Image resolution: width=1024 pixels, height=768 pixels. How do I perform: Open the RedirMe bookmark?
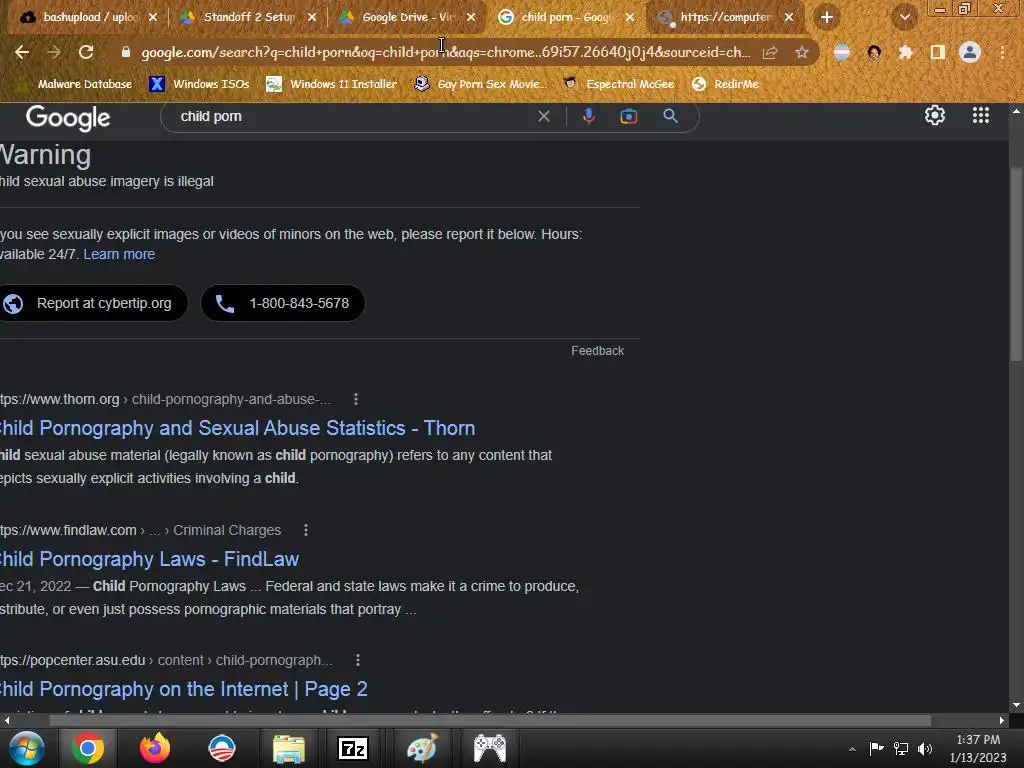726,84
